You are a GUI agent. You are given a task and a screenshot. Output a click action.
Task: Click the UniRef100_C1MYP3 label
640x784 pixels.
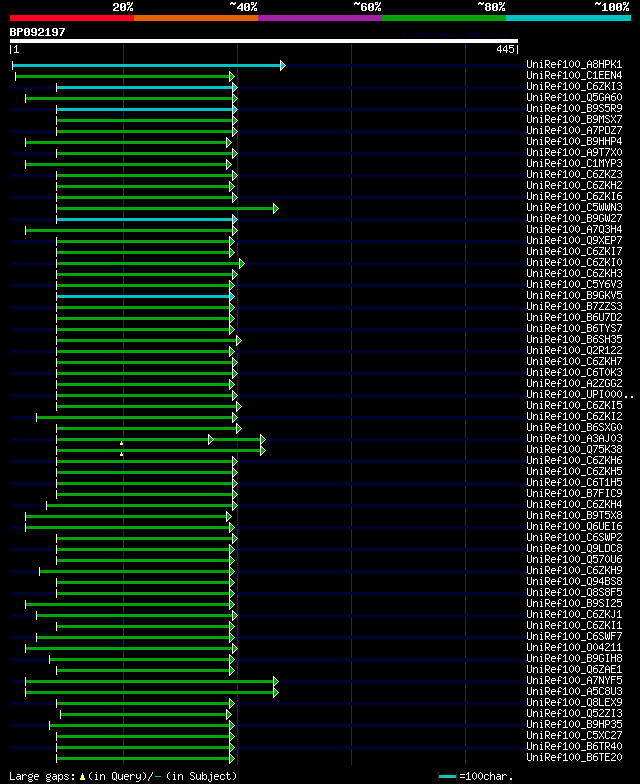(574, 164)
